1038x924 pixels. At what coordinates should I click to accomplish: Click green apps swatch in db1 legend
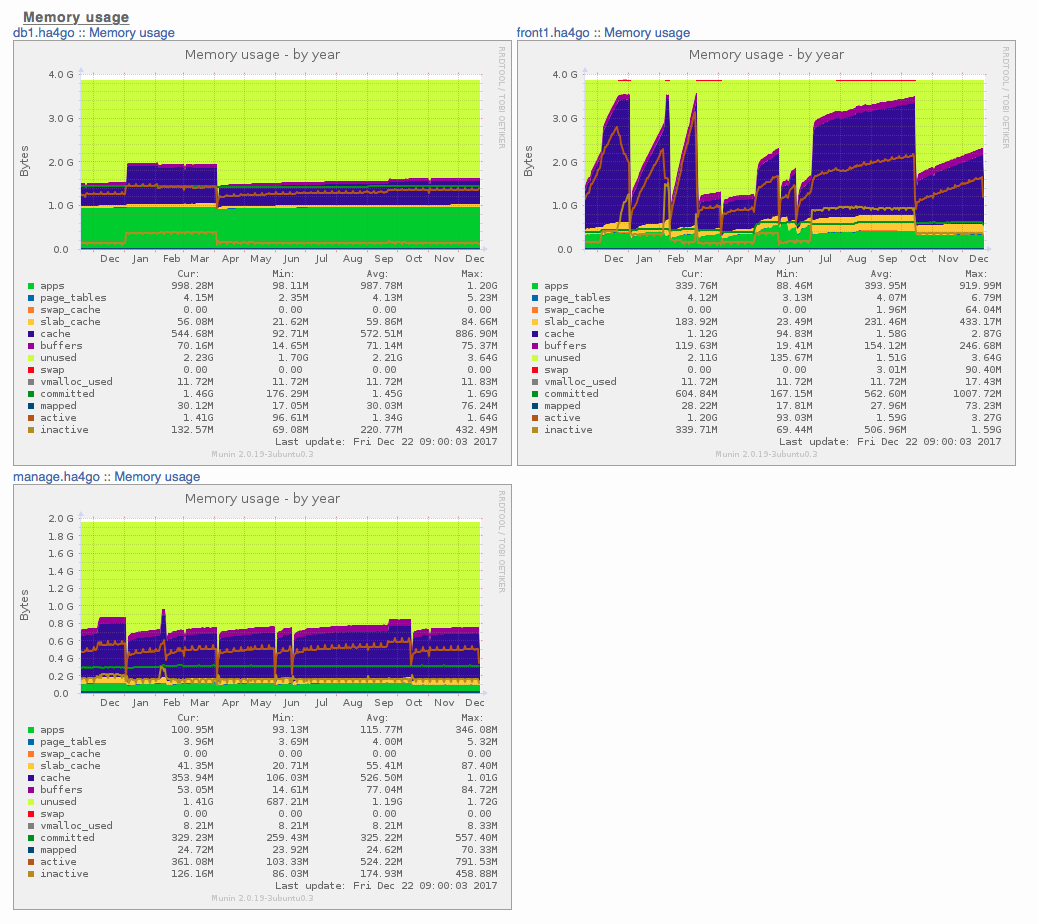pyautogui.click(x=31, y=286)
